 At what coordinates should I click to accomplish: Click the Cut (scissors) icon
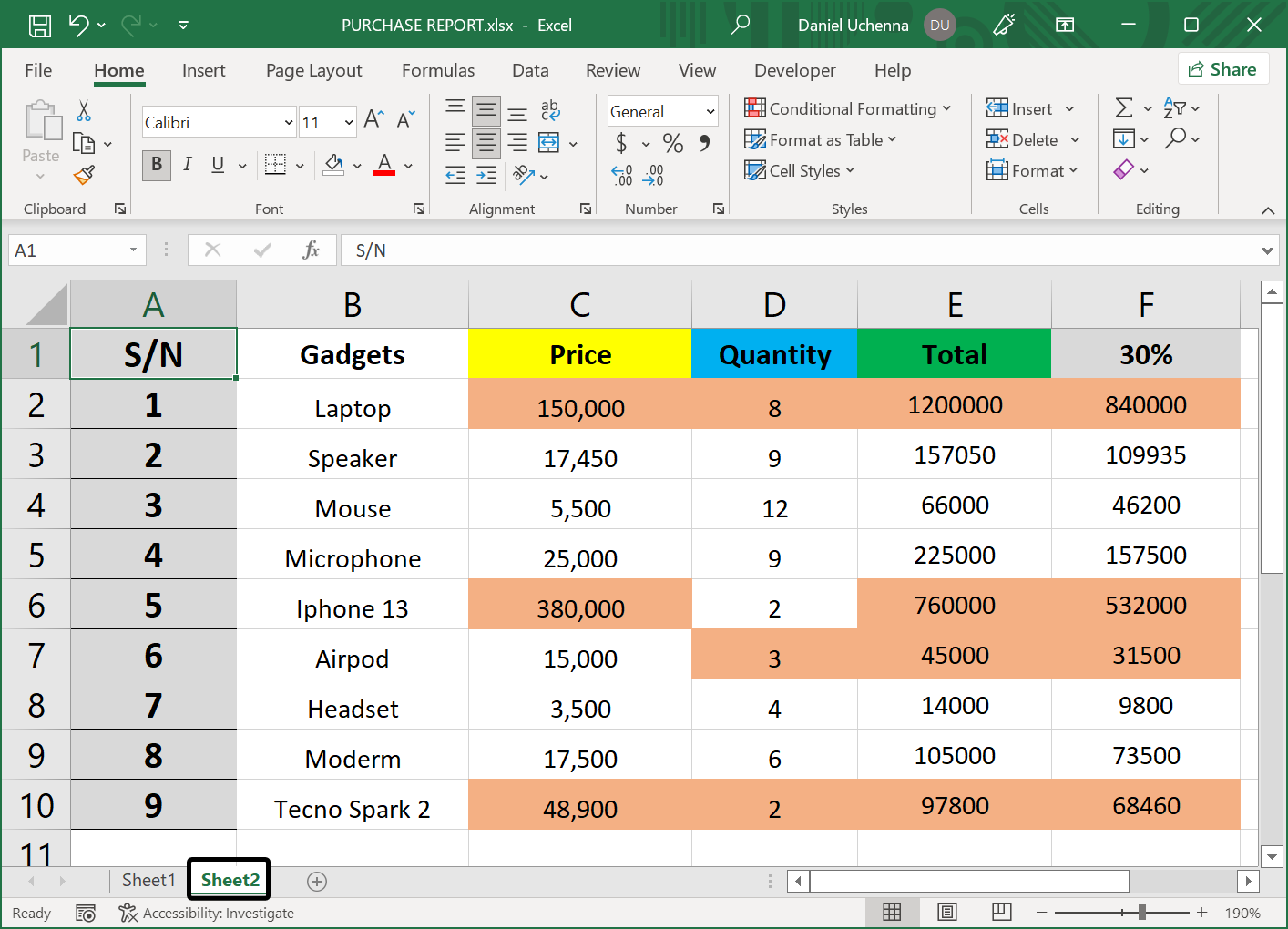(81, 109)
